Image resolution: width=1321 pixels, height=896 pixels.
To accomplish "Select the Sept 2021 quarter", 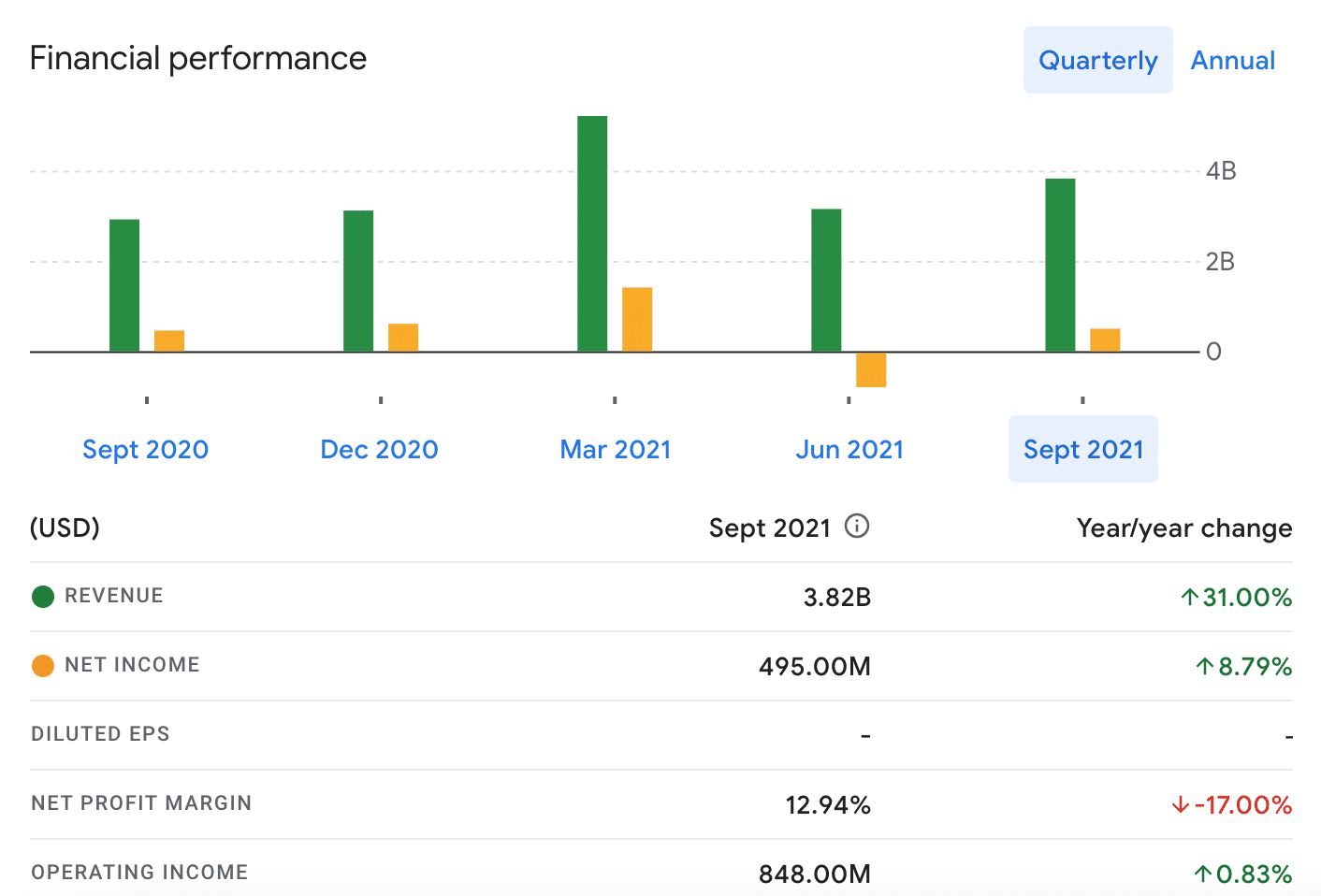I will tap(1082, 449).
